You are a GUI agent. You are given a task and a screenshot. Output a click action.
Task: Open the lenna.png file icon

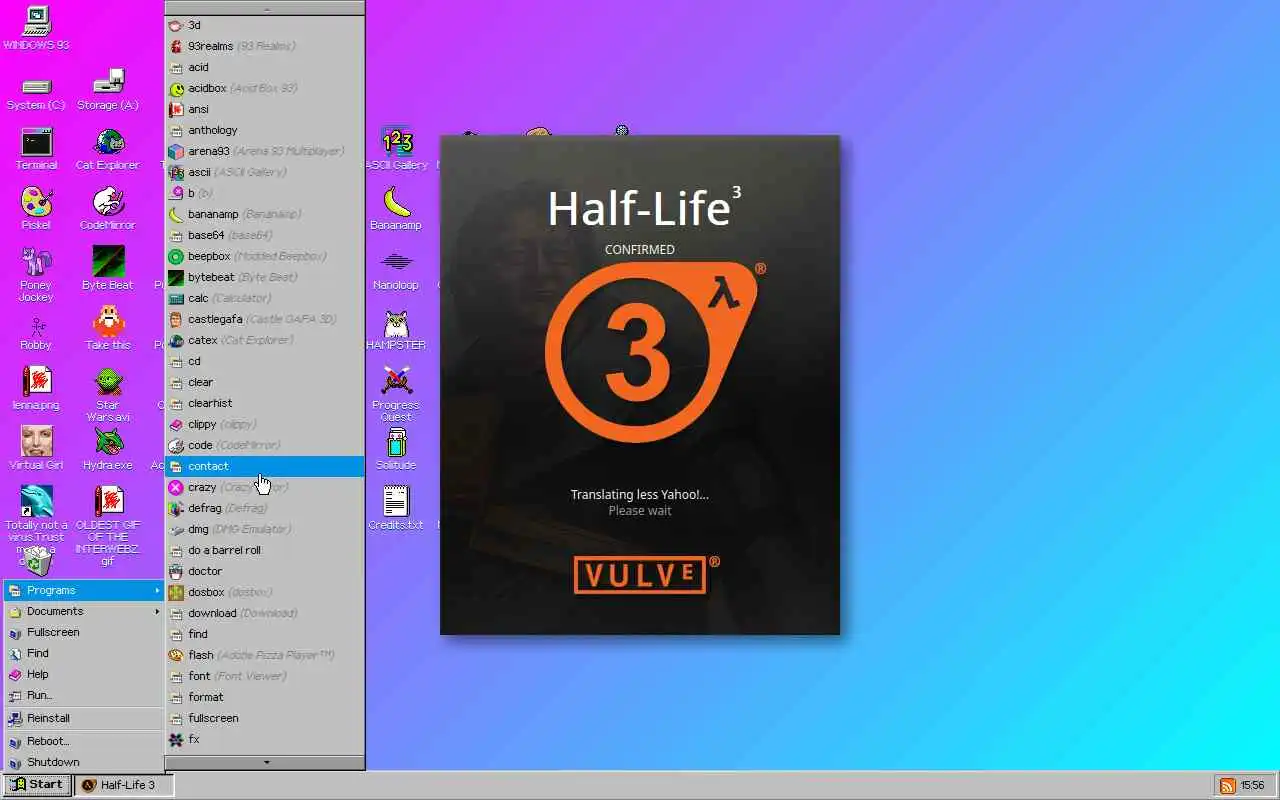pyautogui.click(x=36, y=389)
